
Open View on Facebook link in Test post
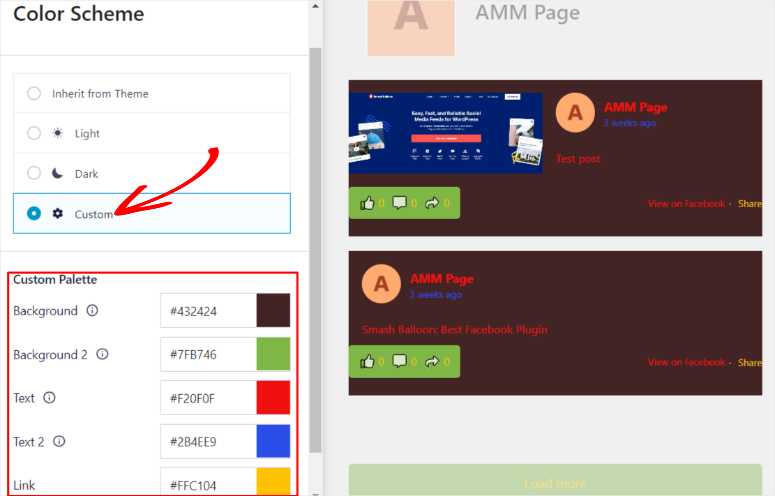(686, 204)
